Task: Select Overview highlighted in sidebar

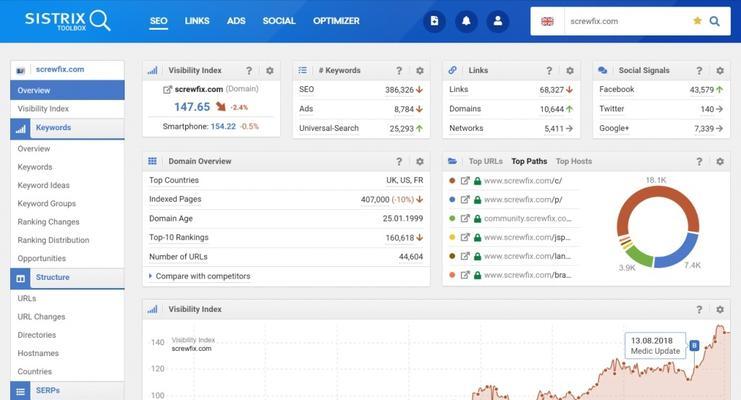Action: pos(67,90)
